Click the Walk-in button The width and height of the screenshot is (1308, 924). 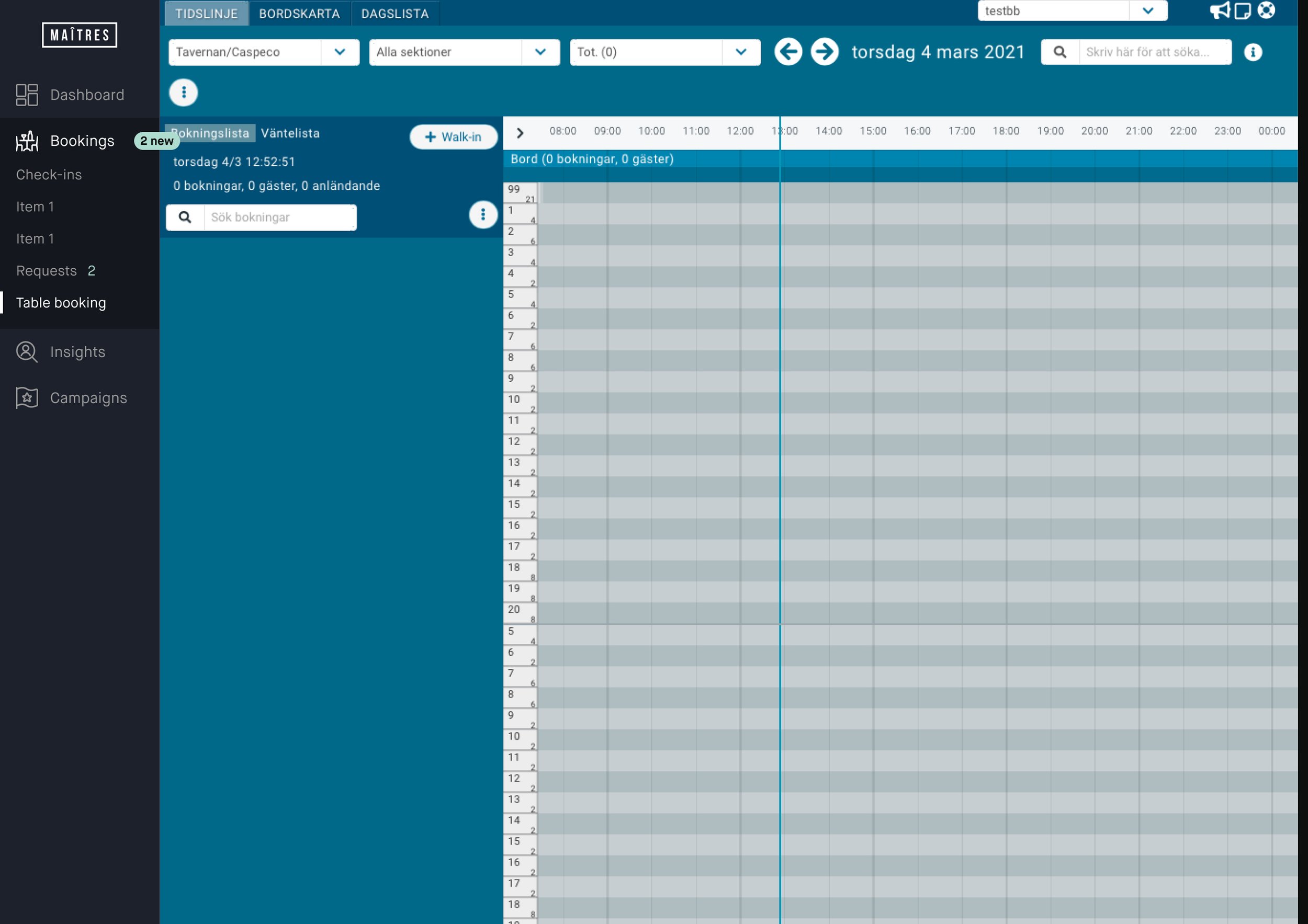(x=454, y=136)
